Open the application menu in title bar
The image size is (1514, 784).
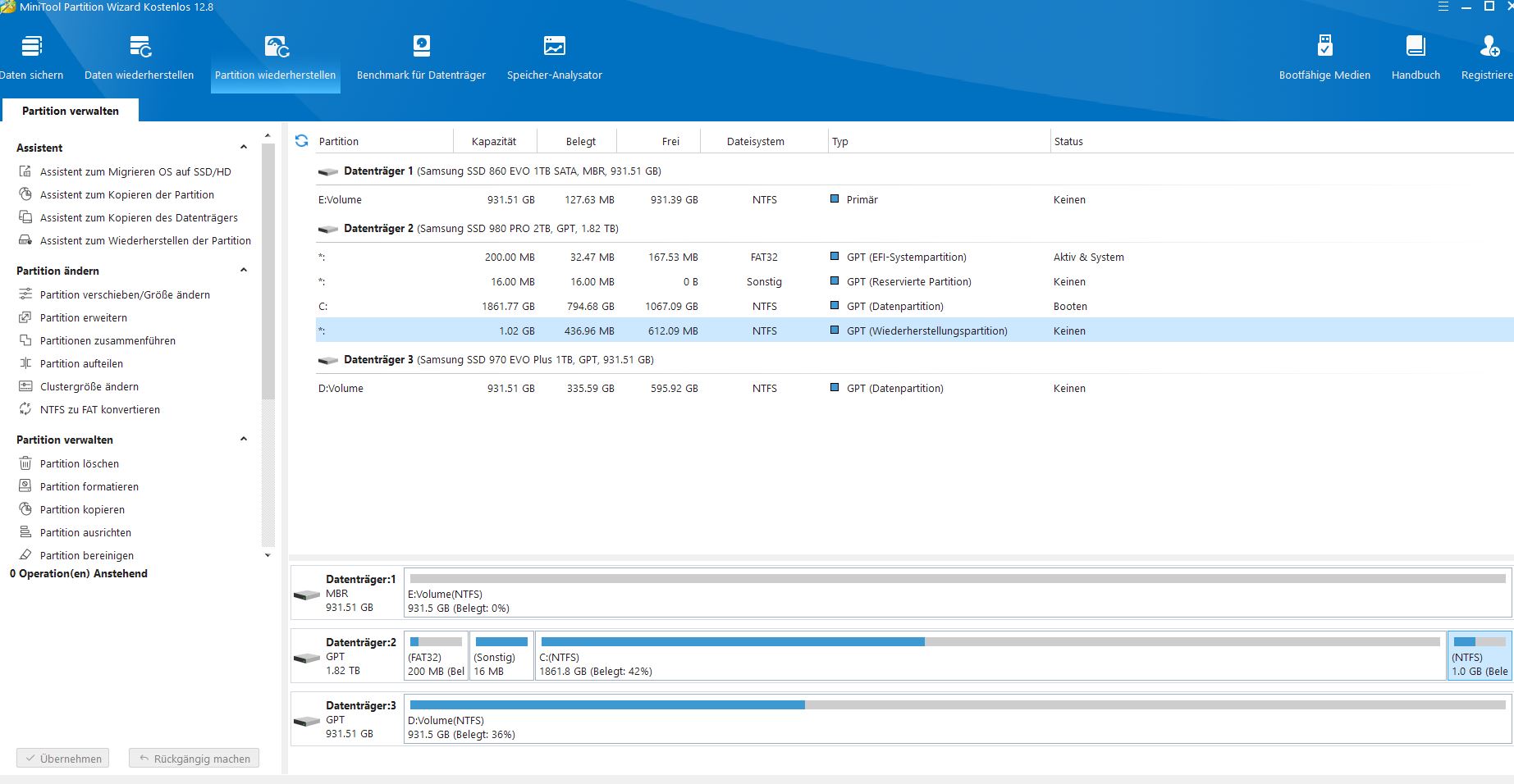click(1443, 7)
